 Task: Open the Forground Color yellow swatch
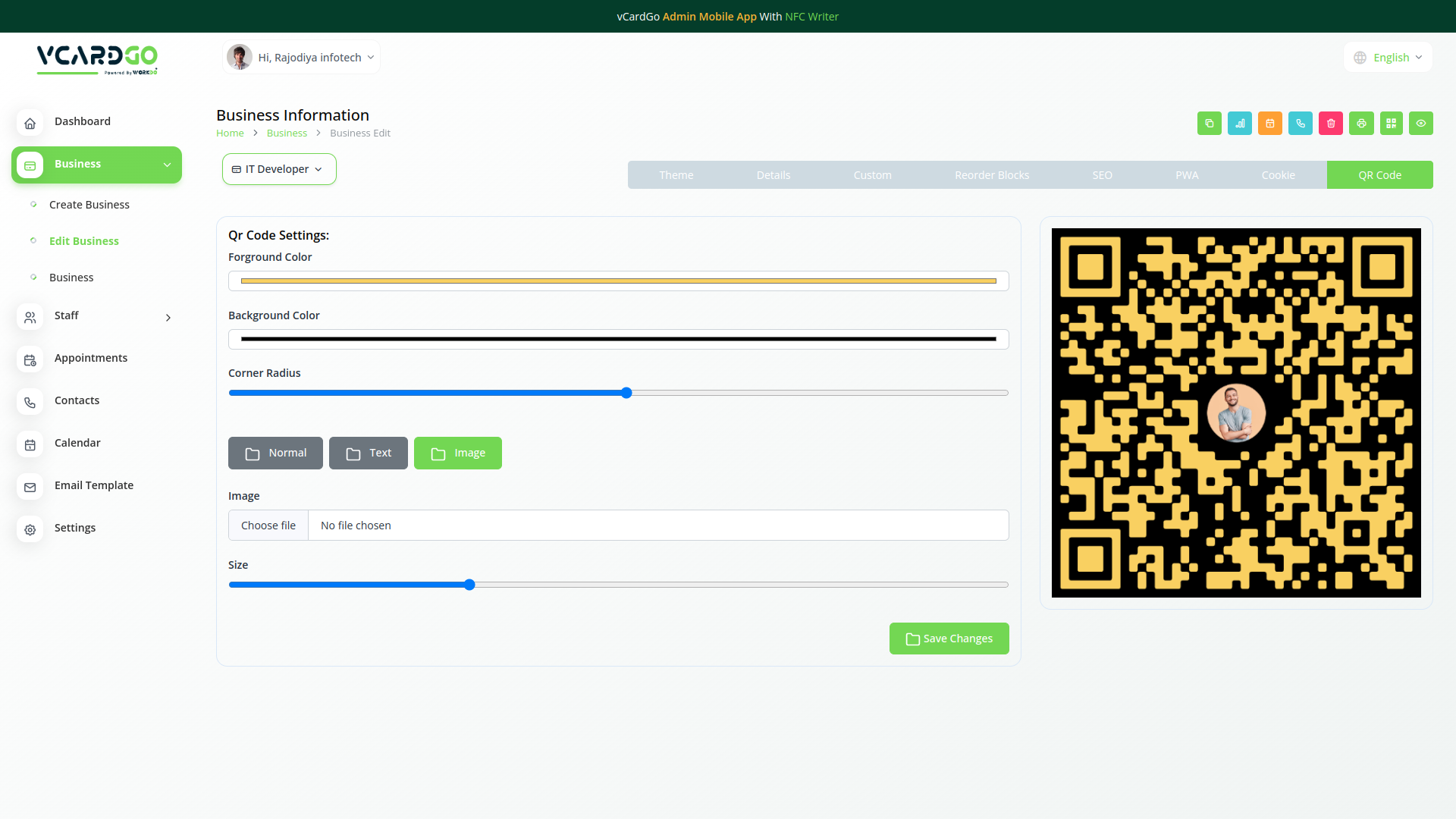(618, 281)
